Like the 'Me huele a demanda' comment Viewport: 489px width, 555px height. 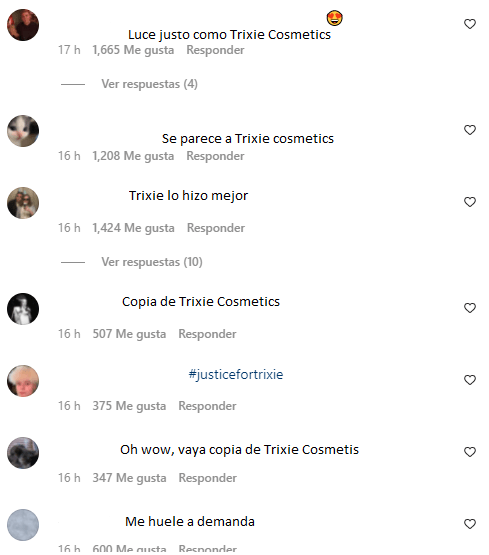[470, 523]
